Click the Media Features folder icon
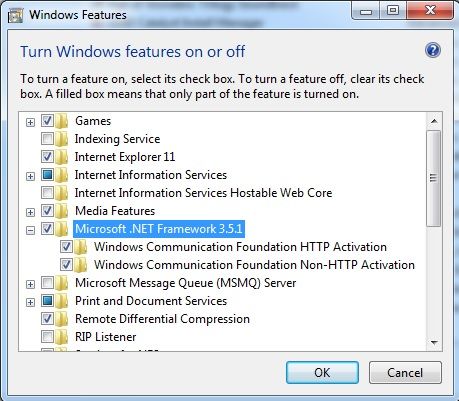Viewport: 459px width, 401px height. click(61, 211)
